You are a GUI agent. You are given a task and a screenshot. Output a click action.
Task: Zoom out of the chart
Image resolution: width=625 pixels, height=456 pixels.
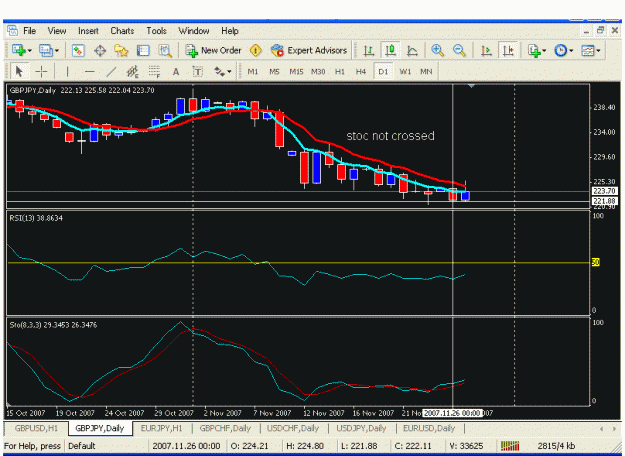[x=459, y=51]
